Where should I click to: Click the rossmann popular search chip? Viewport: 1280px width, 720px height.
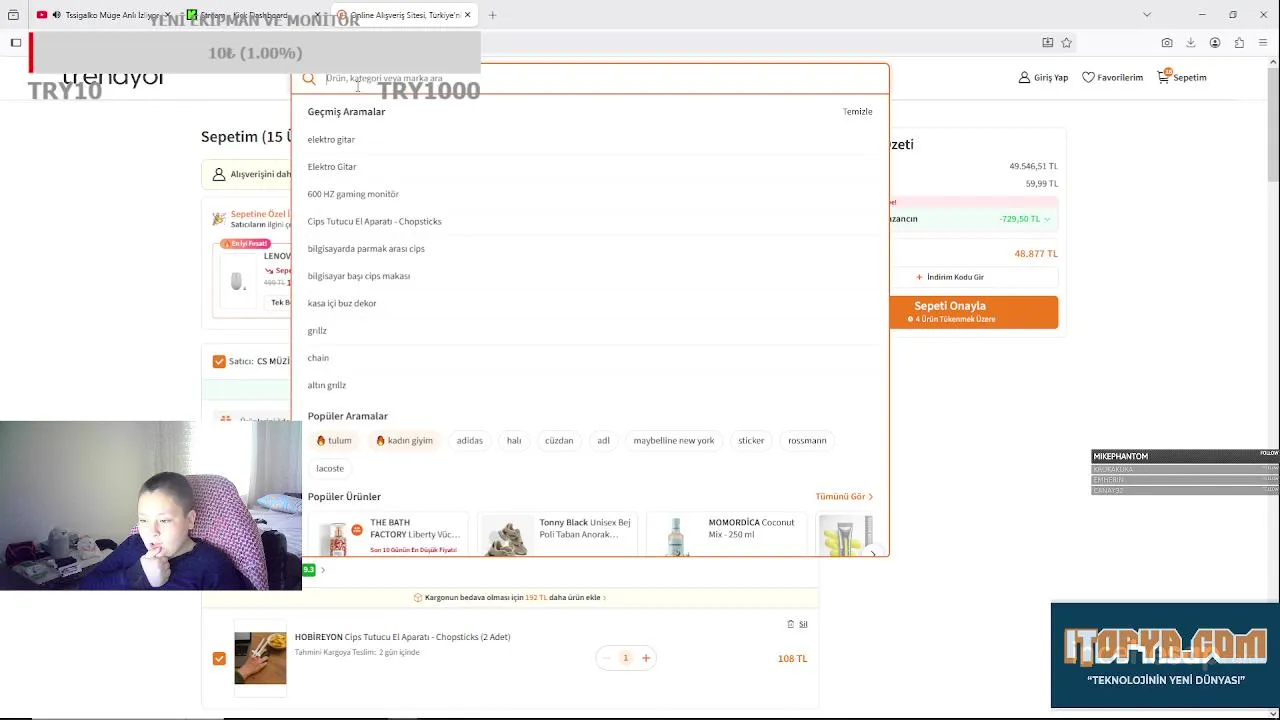pyautogui.click(x=807, y=440)
